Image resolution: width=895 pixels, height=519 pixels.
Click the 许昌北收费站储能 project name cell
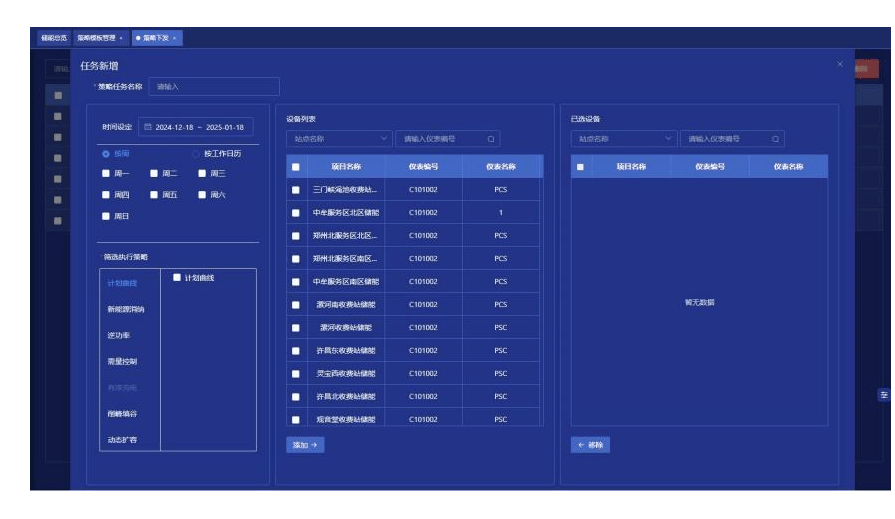[x=346, y=396]
